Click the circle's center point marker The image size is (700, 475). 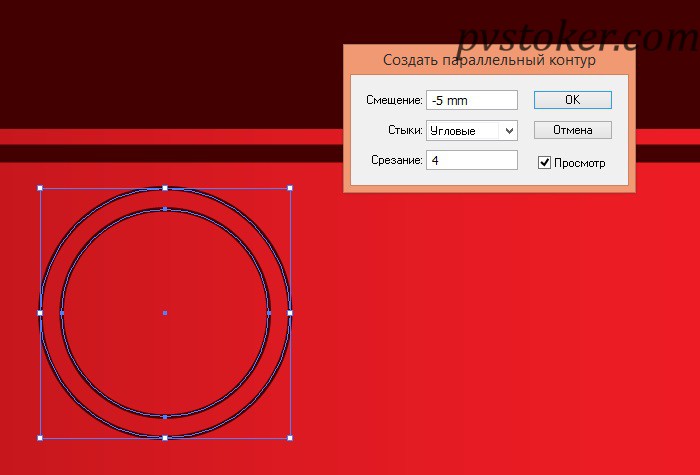point(165,313)
